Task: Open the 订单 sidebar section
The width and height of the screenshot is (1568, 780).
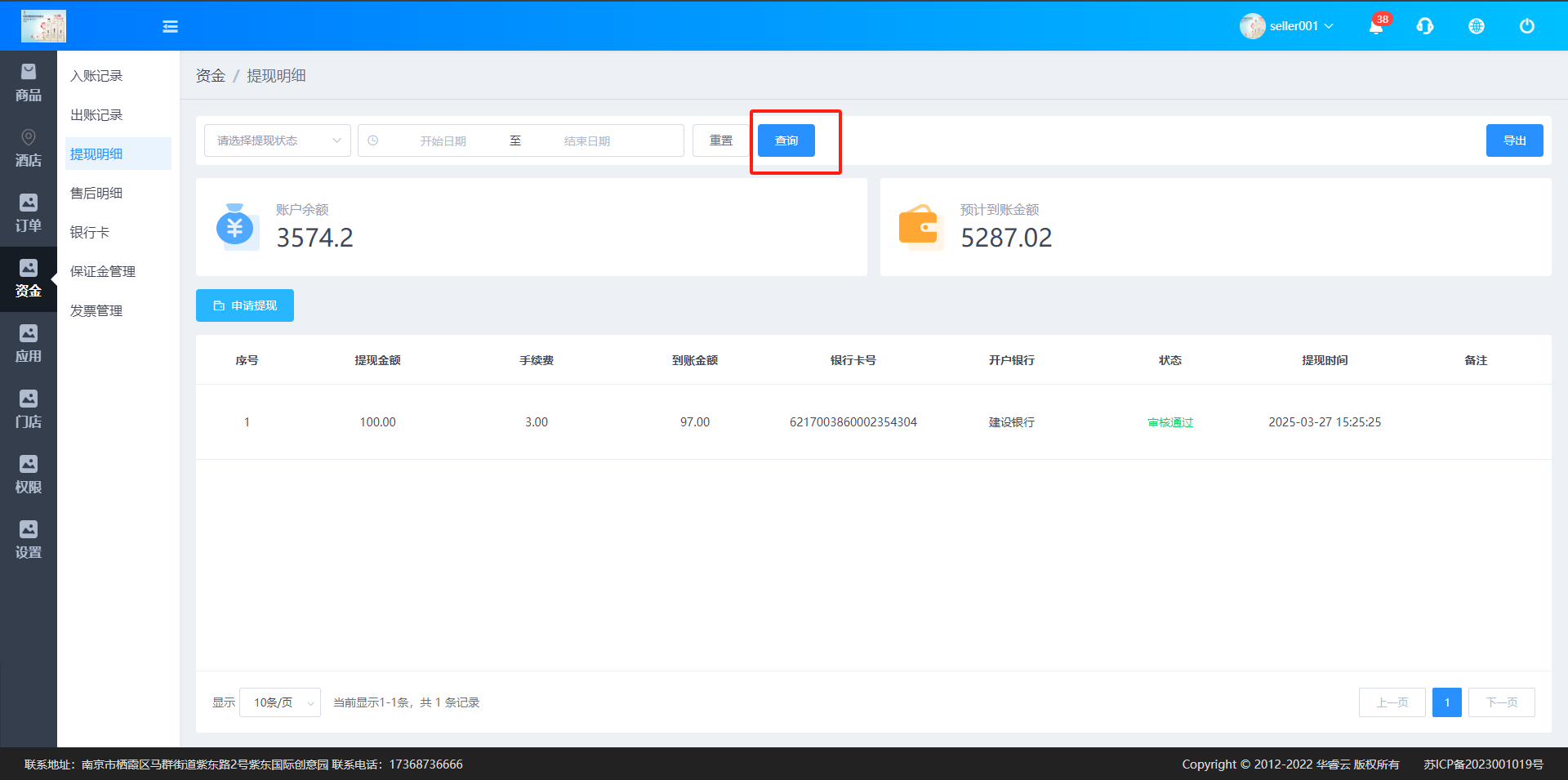Action: [29, 214]
